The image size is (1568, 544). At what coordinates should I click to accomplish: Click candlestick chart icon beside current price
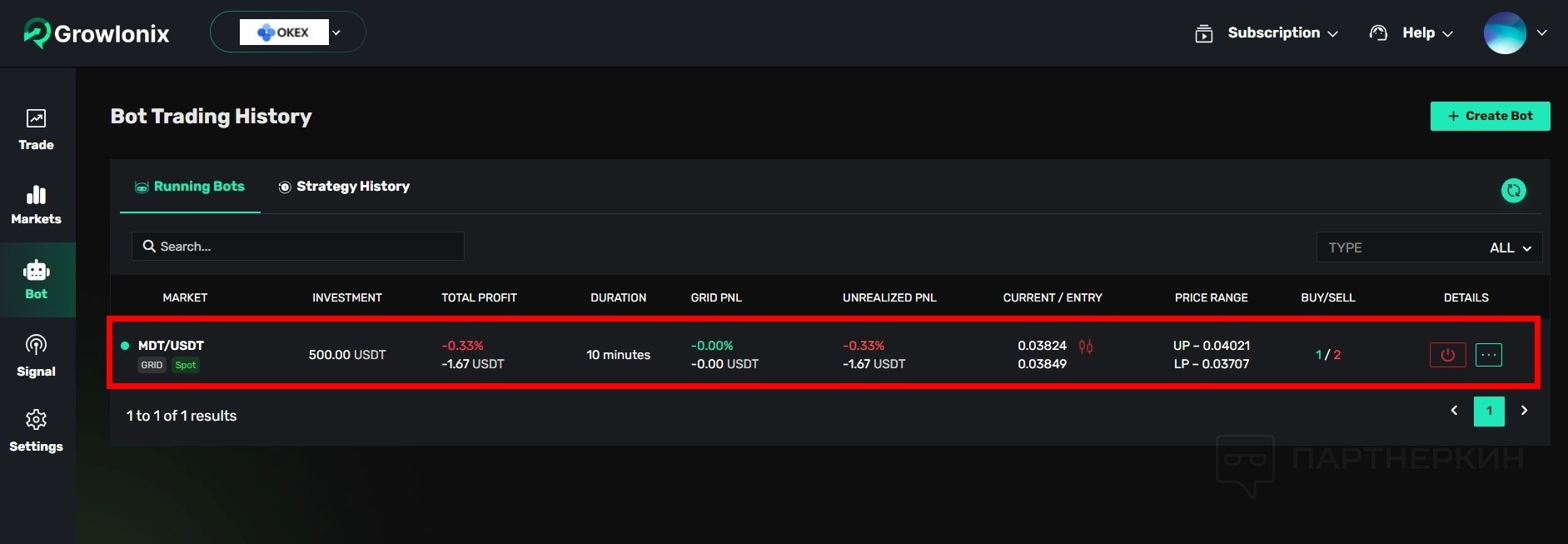pyautogui.click(x=1086, y=346)
